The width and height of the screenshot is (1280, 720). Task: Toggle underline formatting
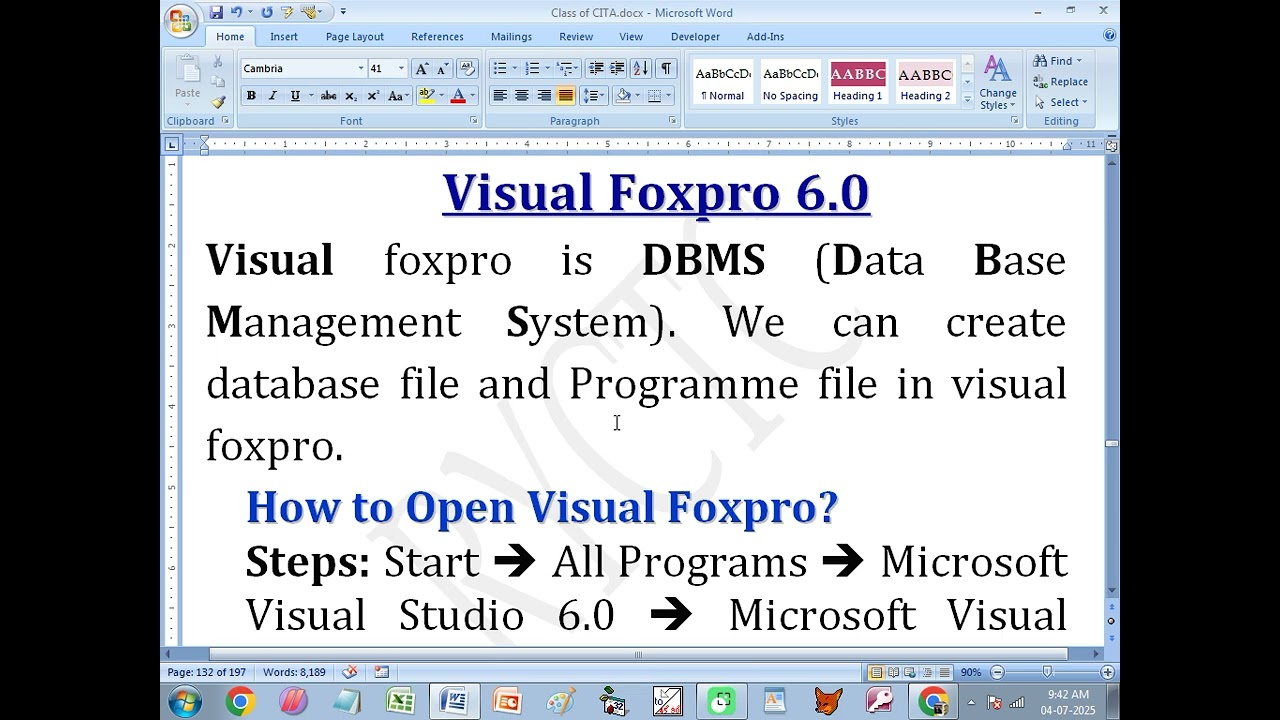tap(294, 96)
